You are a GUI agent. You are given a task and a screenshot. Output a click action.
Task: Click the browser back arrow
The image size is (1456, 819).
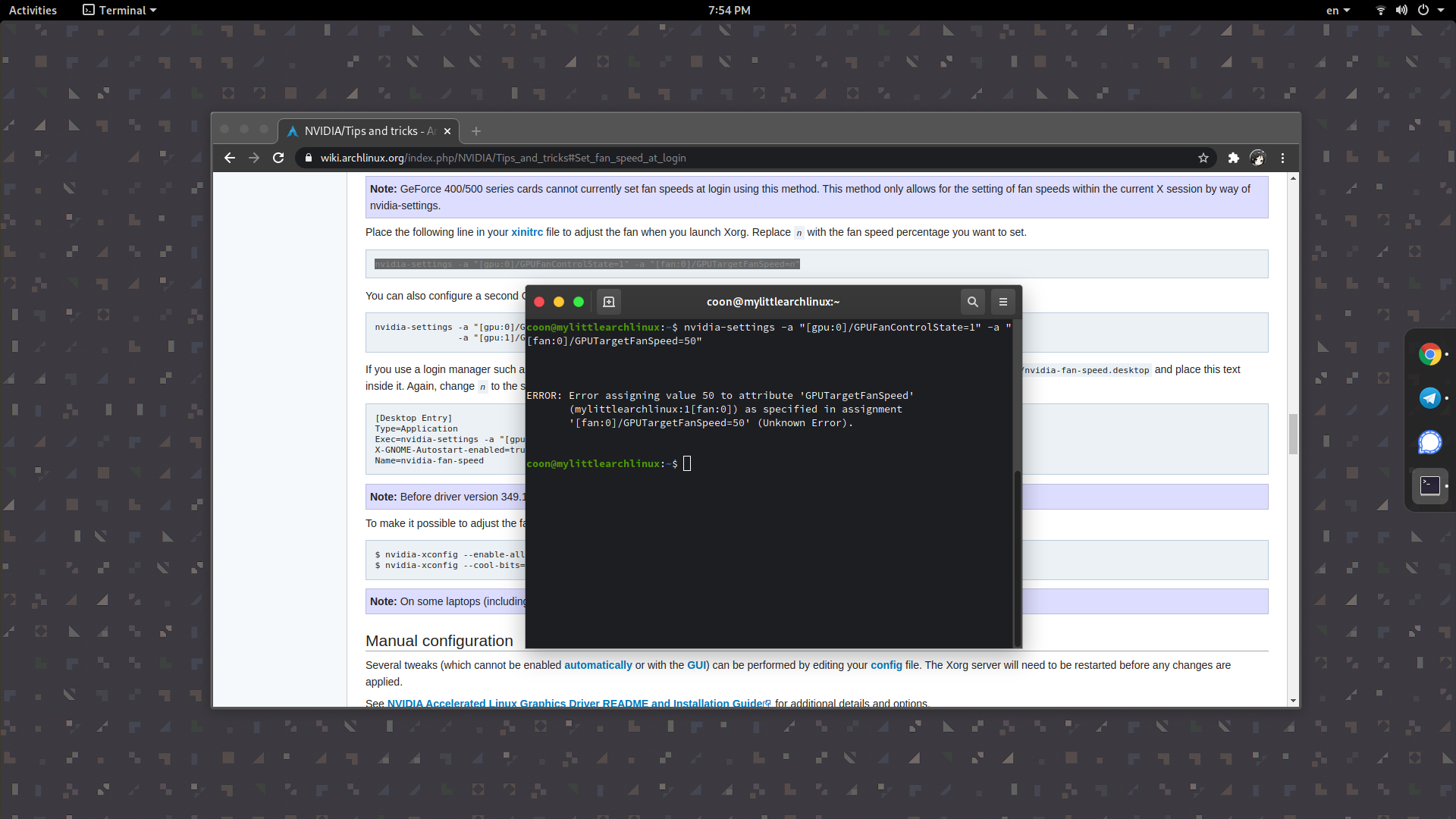pyautogui.click(x=230, y=158)
